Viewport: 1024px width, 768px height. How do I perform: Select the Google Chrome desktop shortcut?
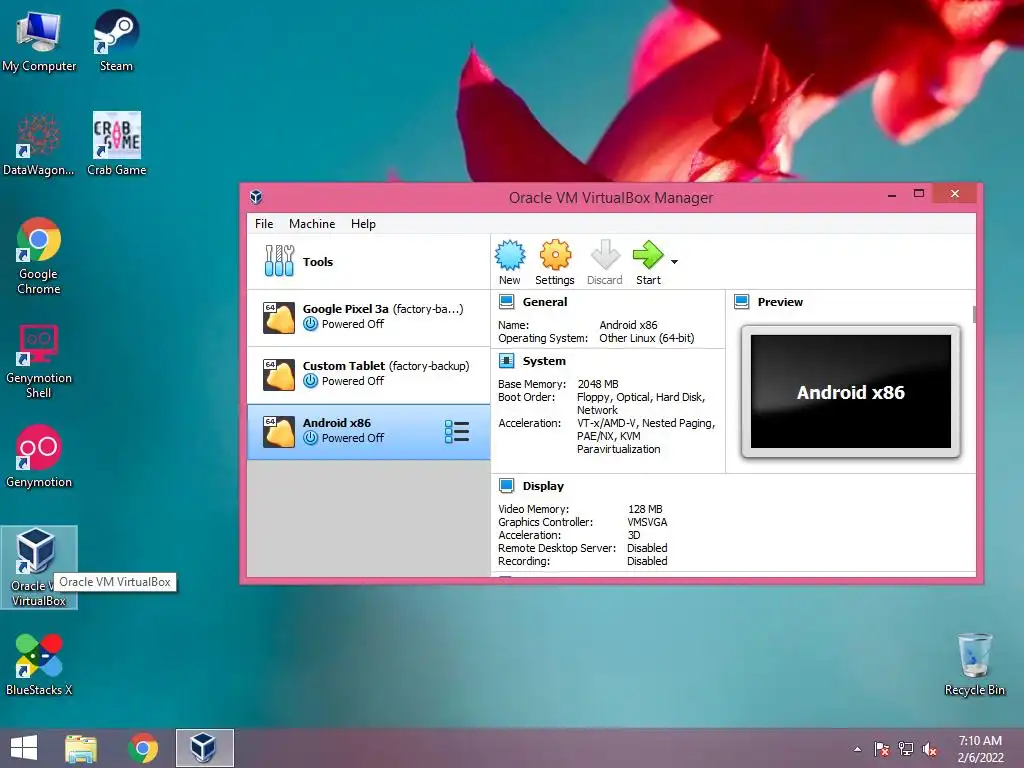coord(39,256)
